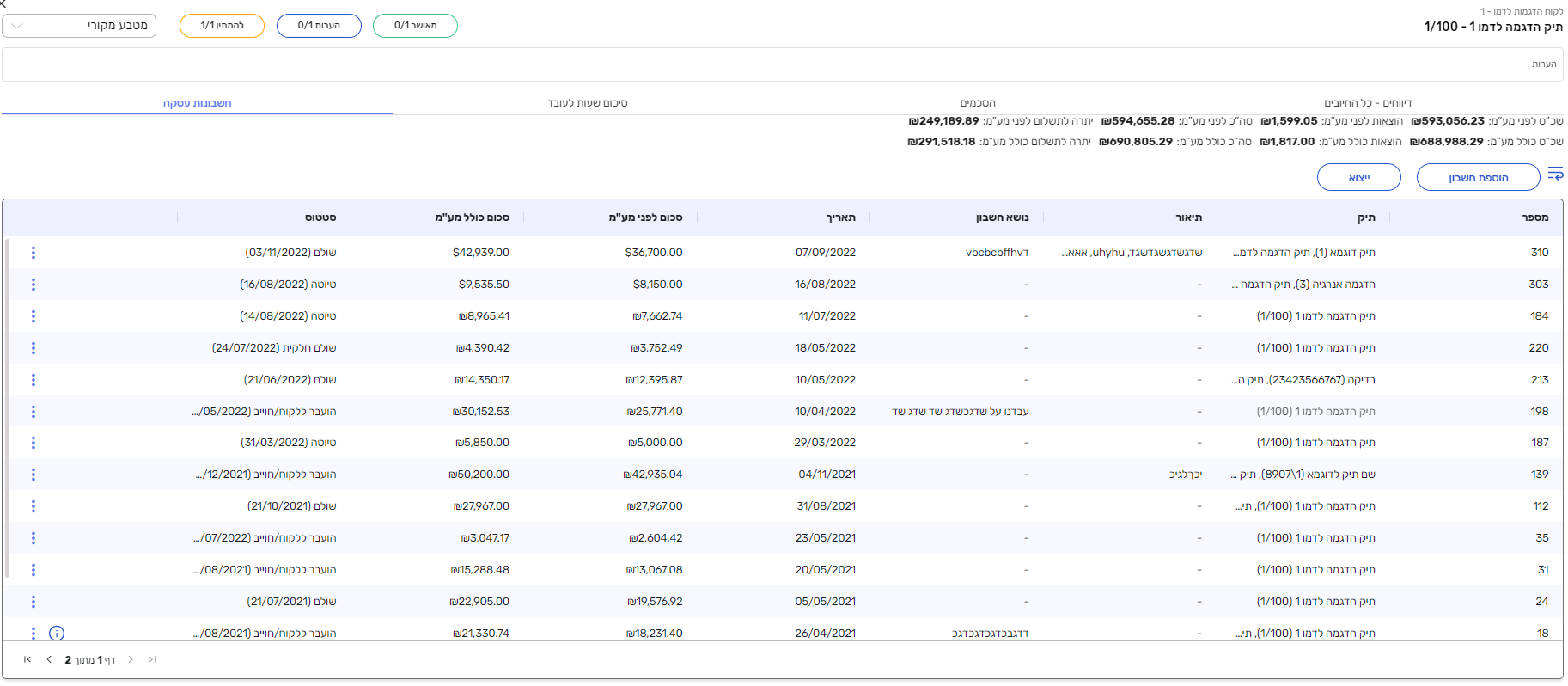
Task: Open row actions menu for invoice 184
Action: 34,316
